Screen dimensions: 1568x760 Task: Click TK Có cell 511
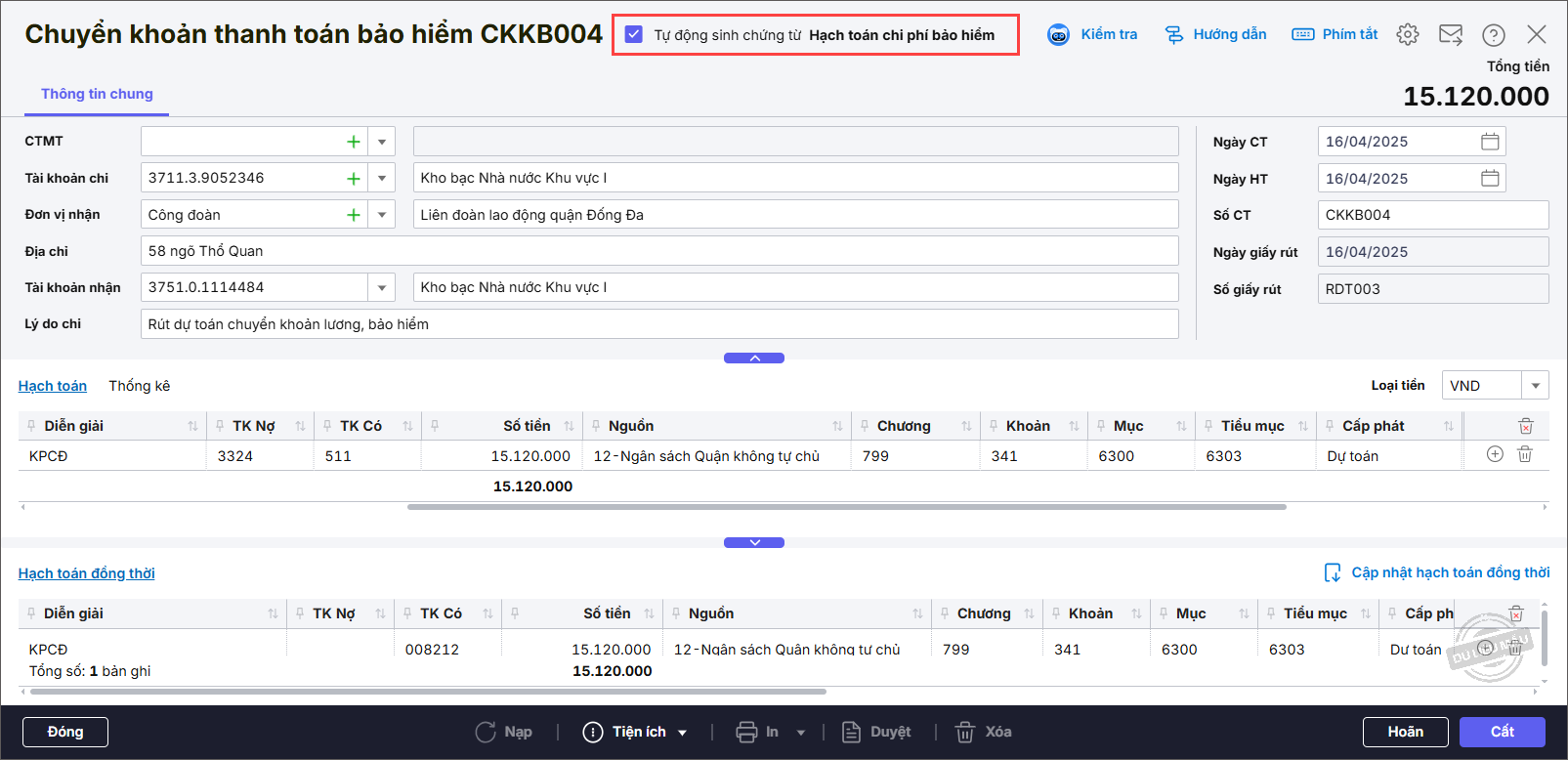point(366,456)
